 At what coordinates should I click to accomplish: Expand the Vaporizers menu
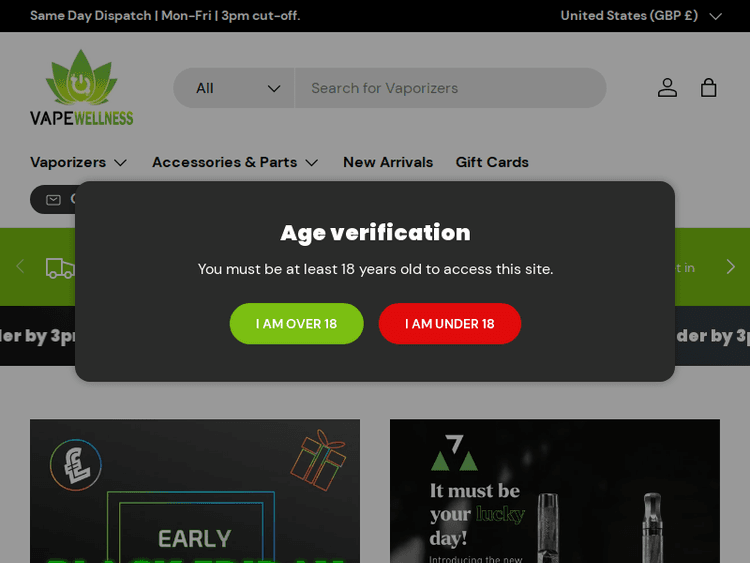pyautogui.click(x=78, y=162)
